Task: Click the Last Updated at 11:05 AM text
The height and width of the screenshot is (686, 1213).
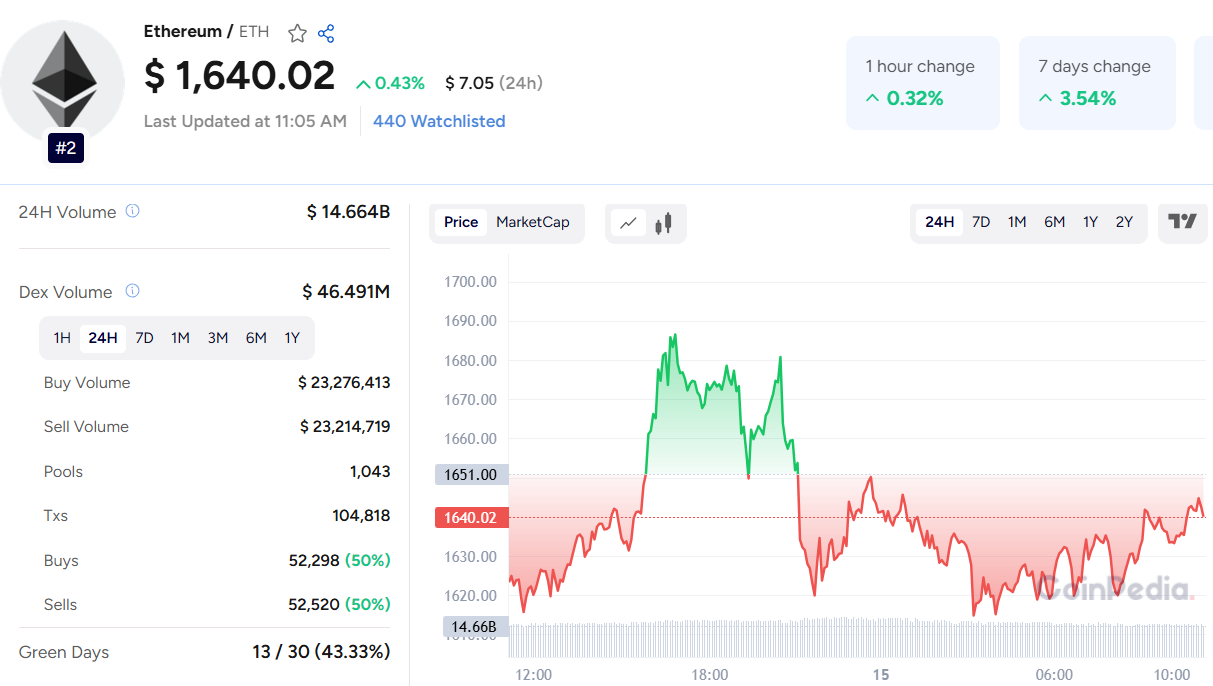Action: [x=245, y=121]
